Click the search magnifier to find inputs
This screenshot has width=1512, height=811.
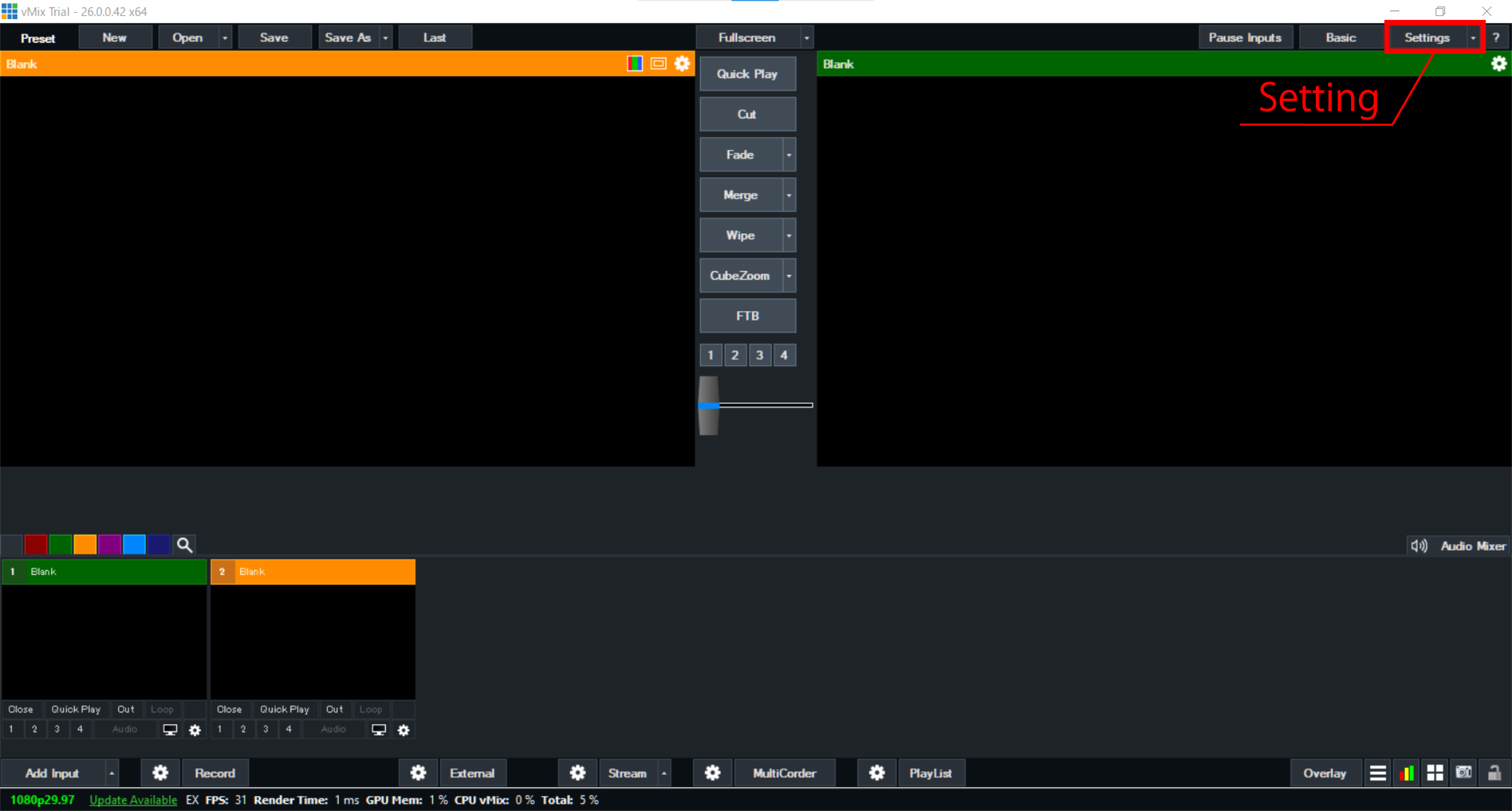point(184,544)
